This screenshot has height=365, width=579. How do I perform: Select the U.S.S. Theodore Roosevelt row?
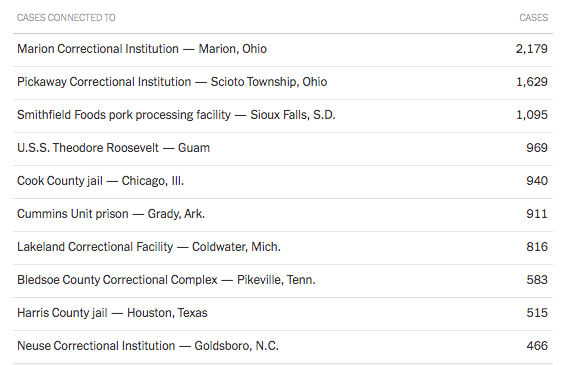click(283, 149)
